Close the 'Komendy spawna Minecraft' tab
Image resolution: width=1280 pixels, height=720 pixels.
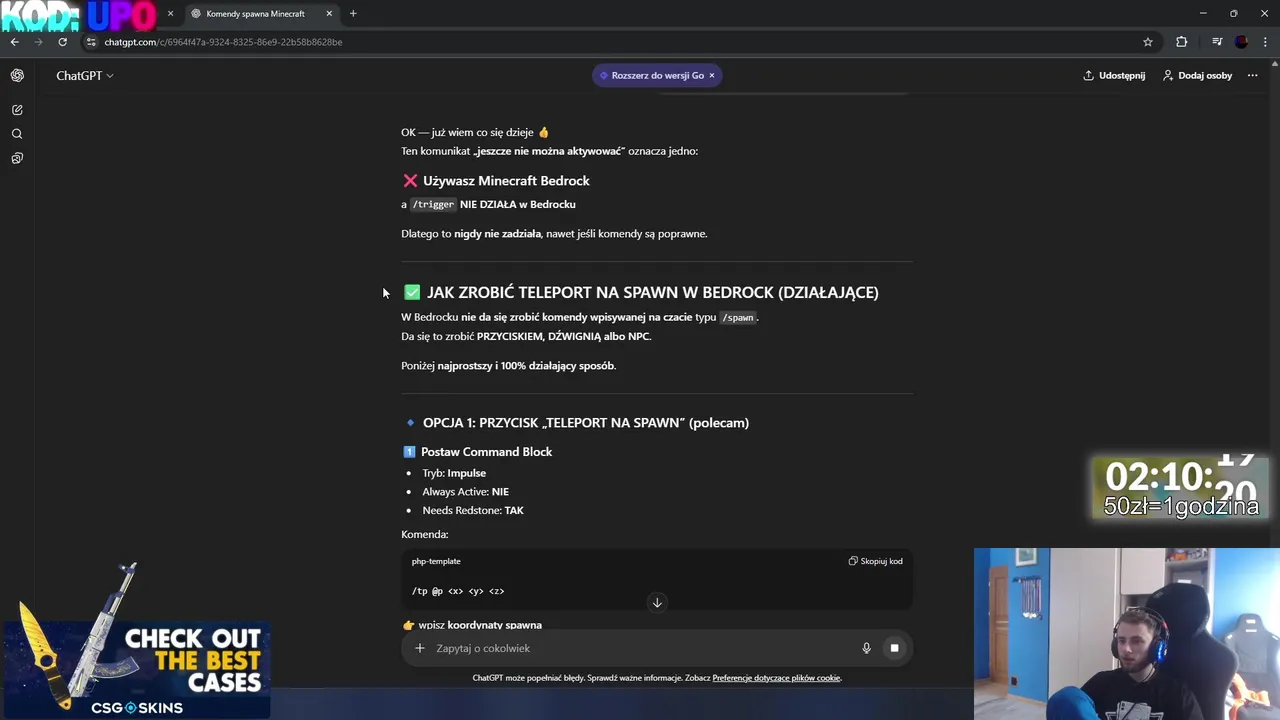click(x=329, y=14)
